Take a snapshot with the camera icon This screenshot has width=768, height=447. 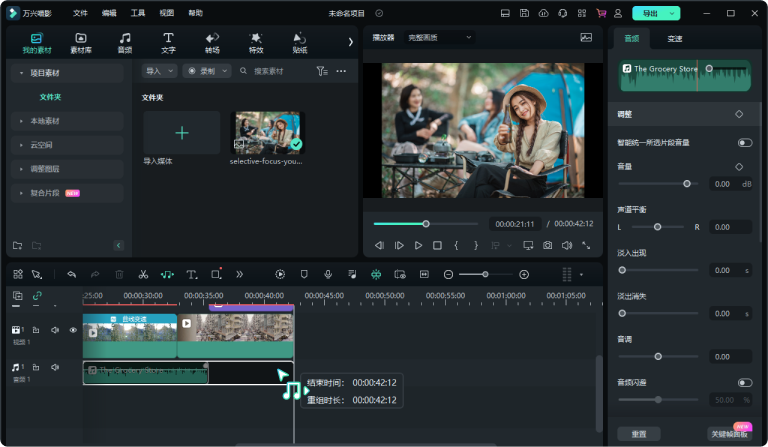pyautogui.click(x=547, y=245)
